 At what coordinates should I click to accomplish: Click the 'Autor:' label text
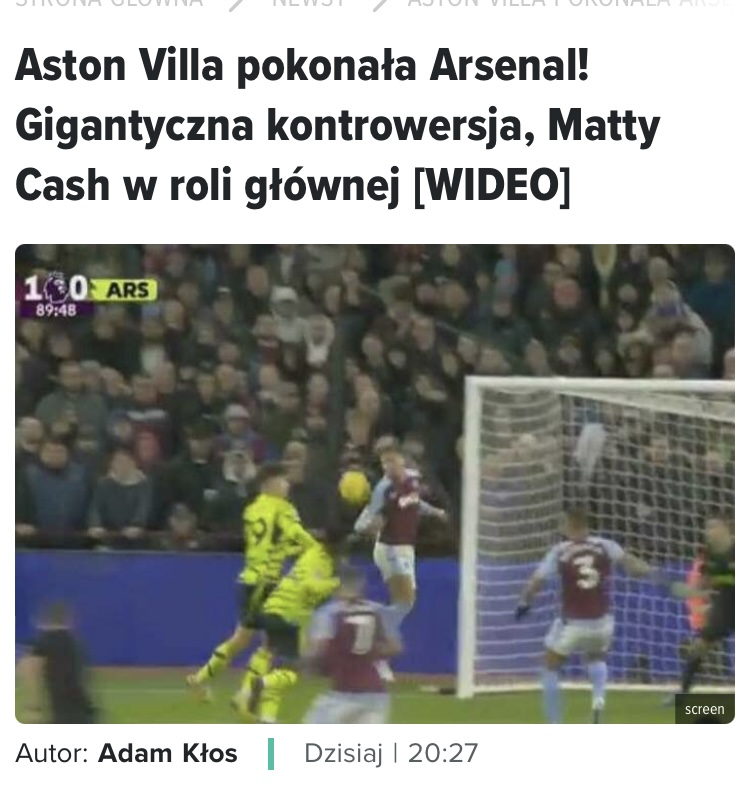(x=52, y=753)
